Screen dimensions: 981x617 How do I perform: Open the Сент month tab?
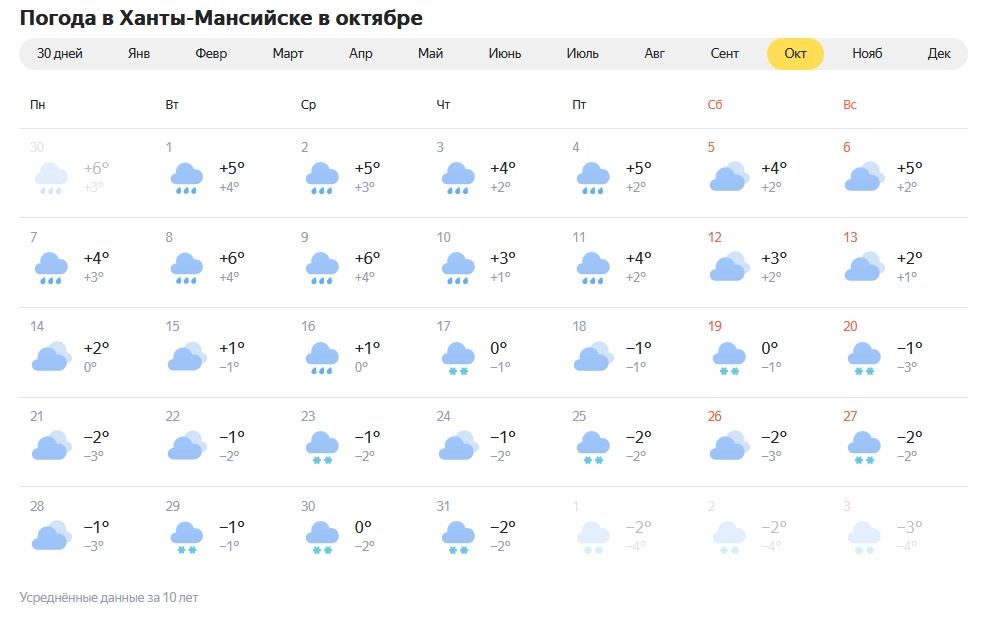[x=725, y=54]
